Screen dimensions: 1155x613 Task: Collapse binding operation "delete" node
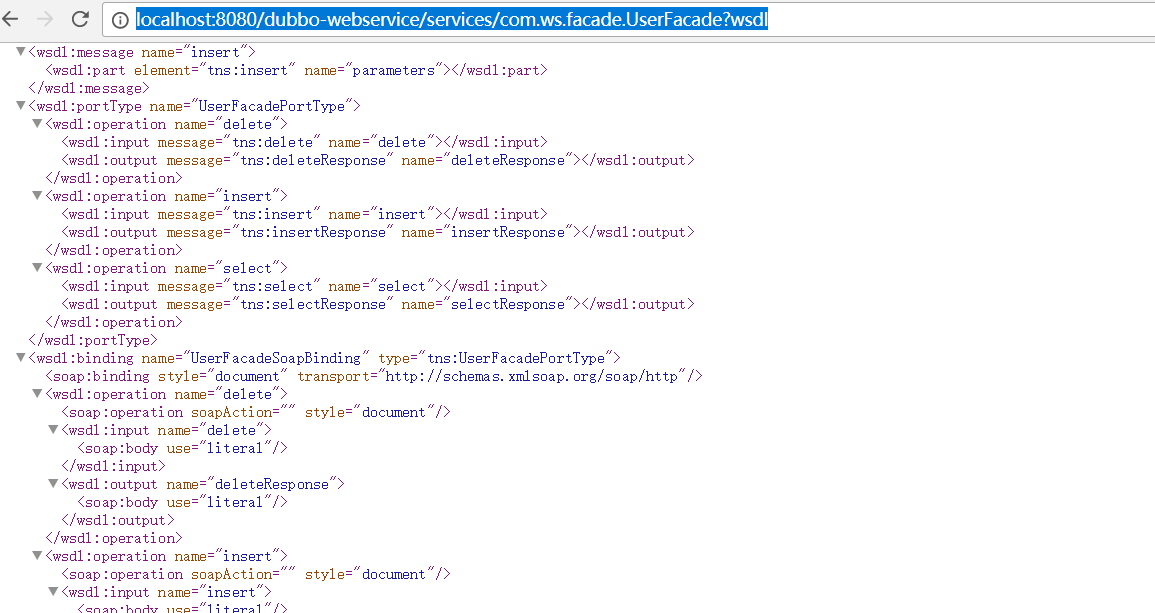pos(37,393)
